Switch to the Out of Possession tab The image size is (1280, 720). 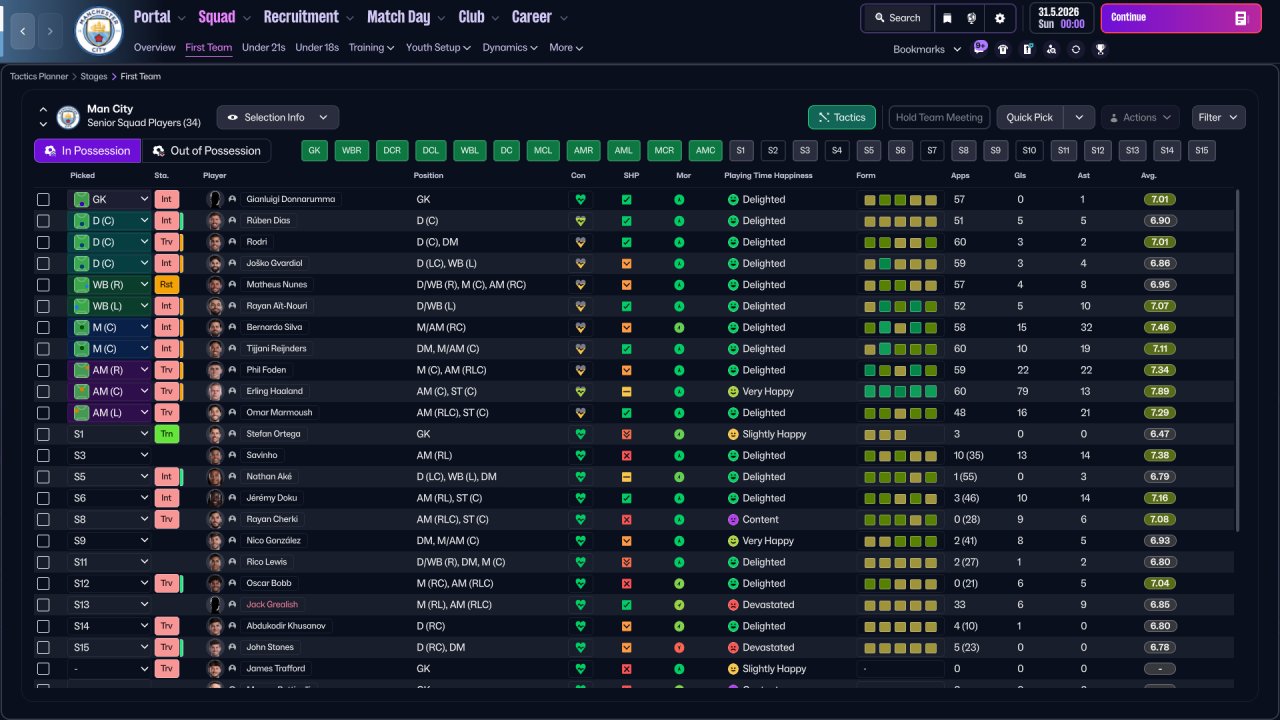(x=206, y=151)
